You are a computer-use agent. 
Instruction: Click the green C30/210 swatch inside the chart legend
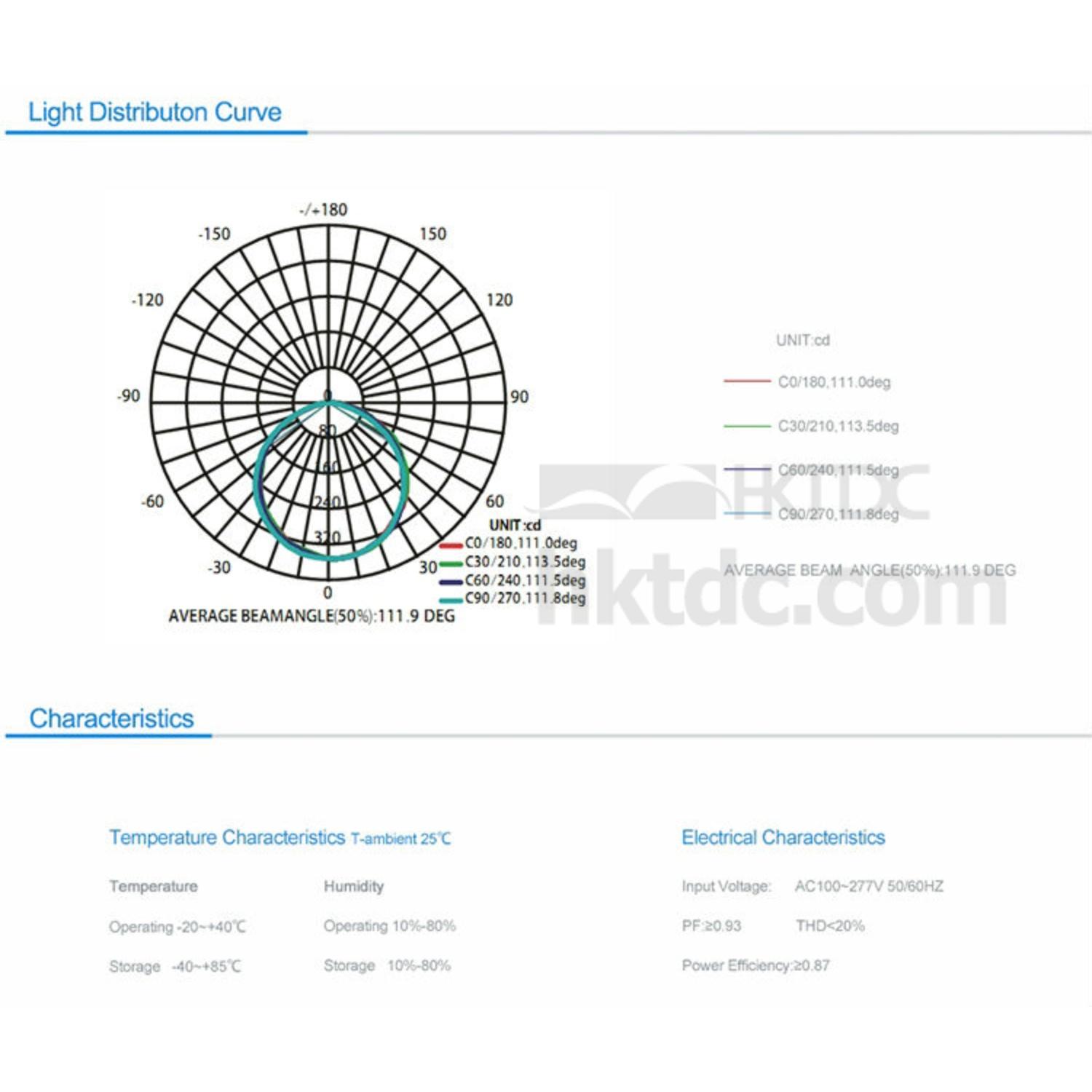pos(451,563)
